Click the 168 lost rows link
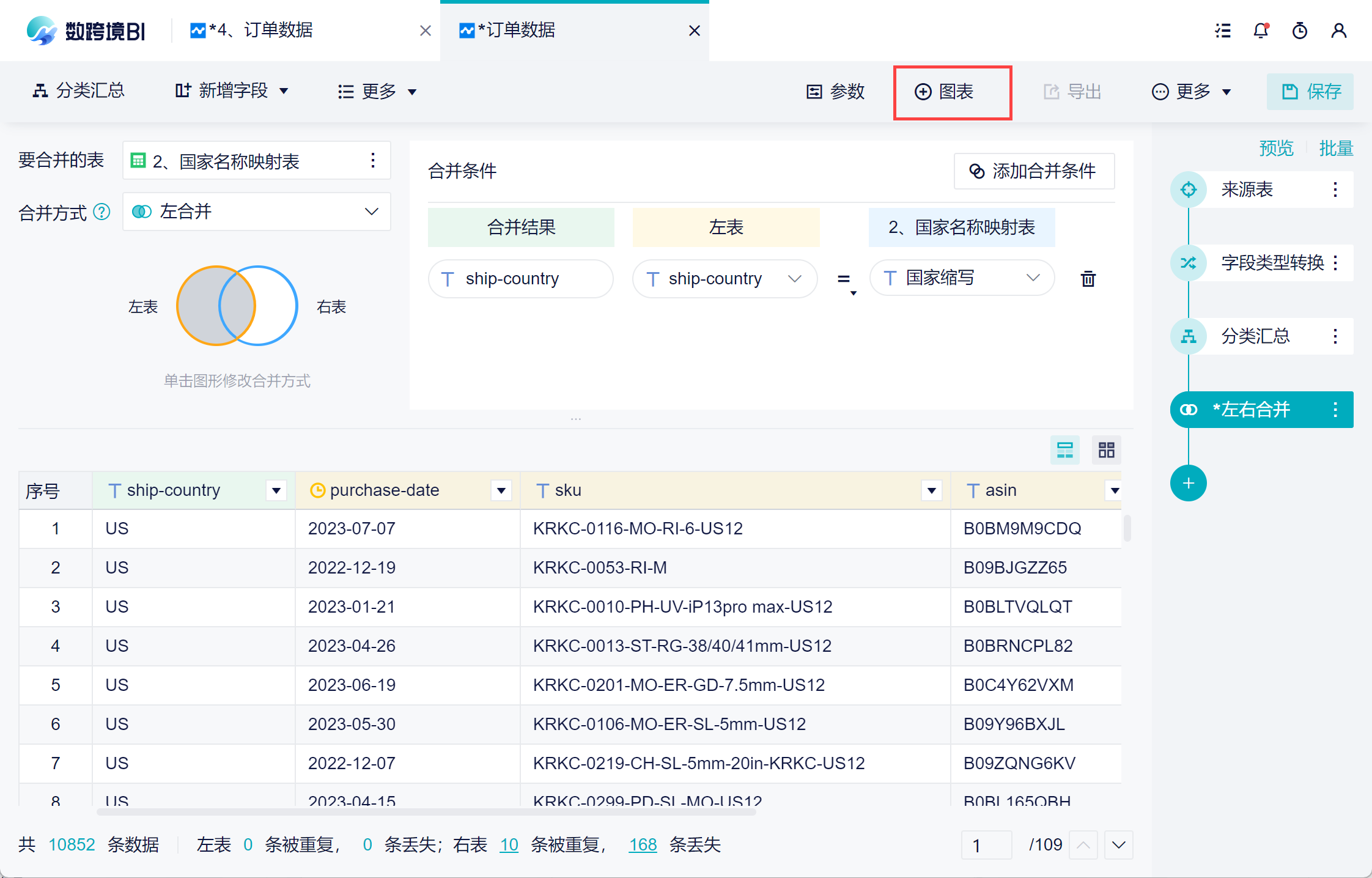Screen dimensions: 1372x878 click(643, 845)
